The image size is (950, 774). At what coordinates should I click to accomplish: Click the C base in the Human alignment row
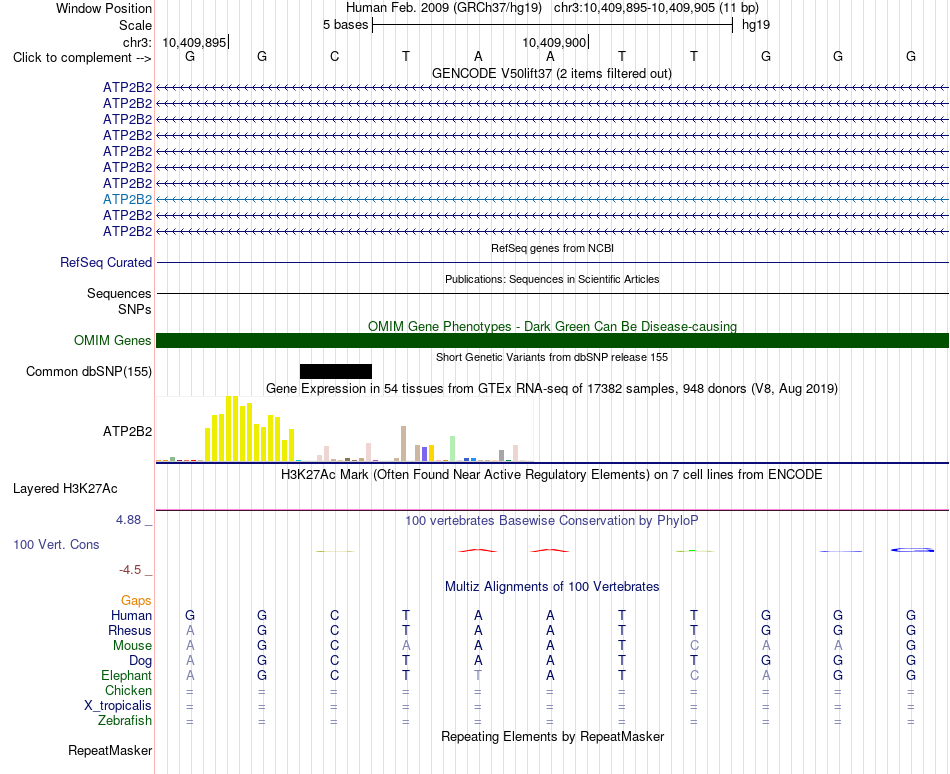[x=334, y=615]
